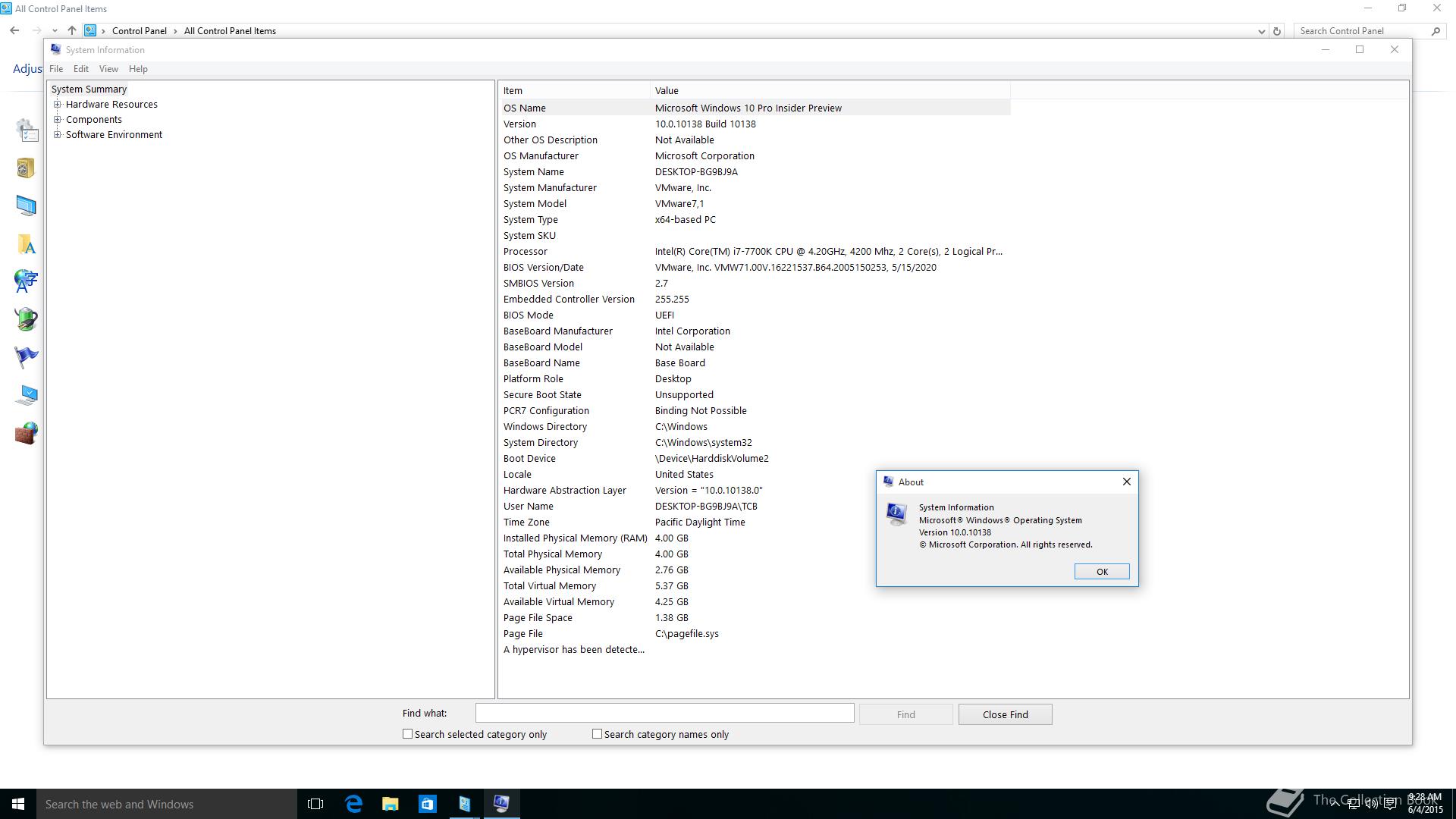Open the Power Options battery icon
Viewport: 1456px width, 819px height.
click(x=27, y=320)
